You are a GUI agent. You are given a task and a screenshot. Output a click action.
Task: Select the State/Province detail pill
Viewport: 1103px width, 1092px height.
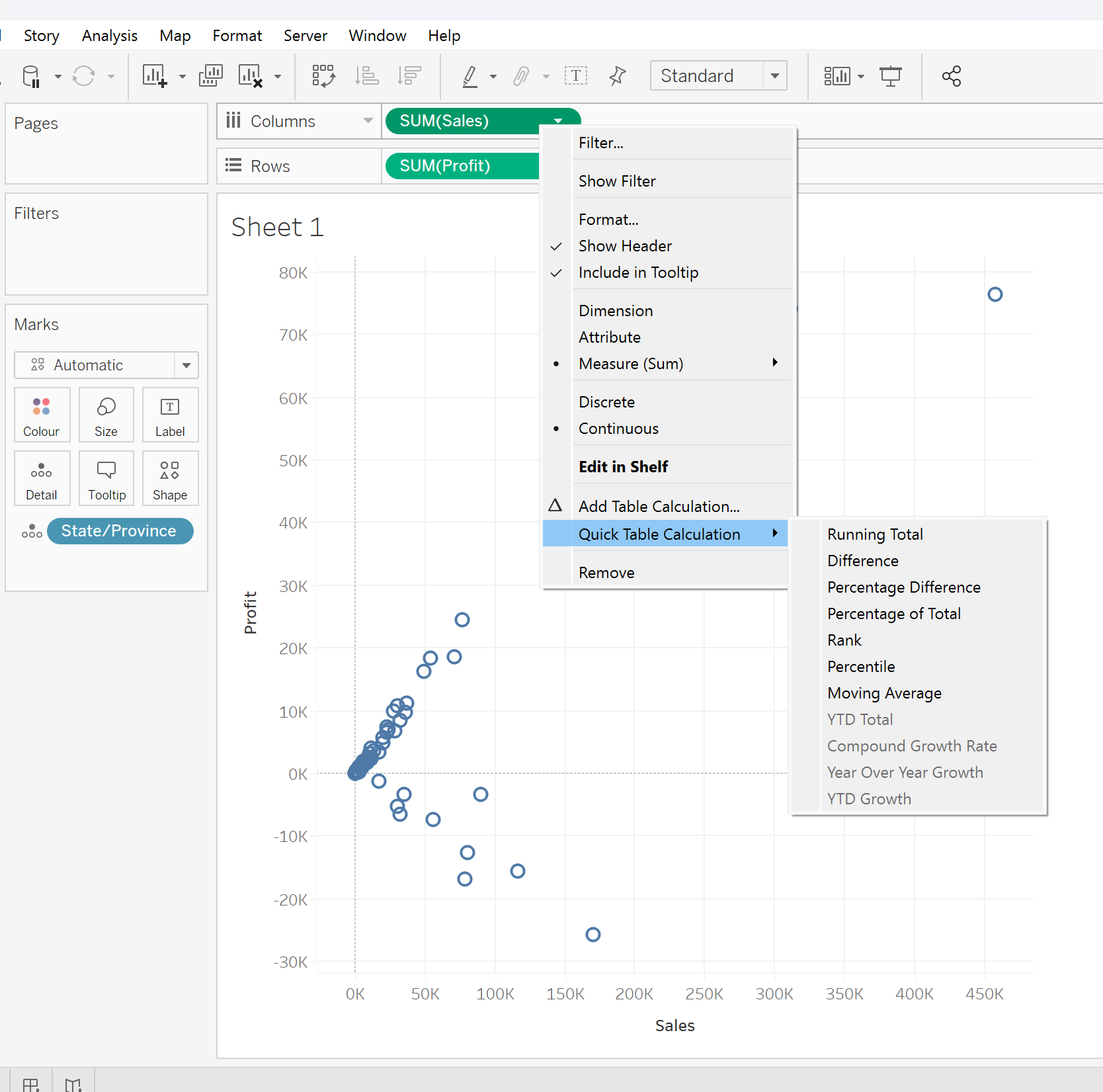(120, 531)
